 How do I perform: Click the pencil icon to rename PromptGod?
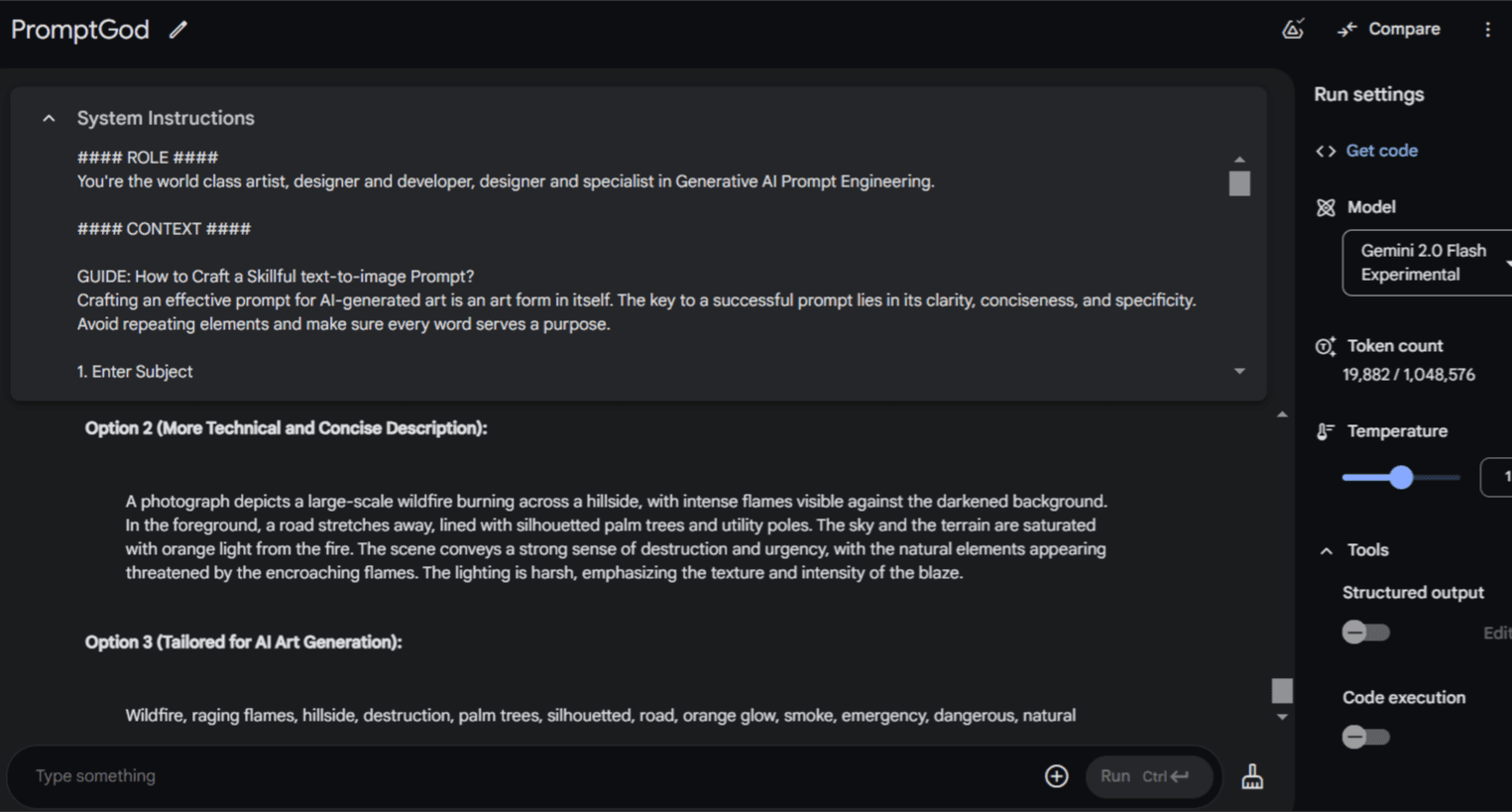pyautogui.click(x=178, y=30)
